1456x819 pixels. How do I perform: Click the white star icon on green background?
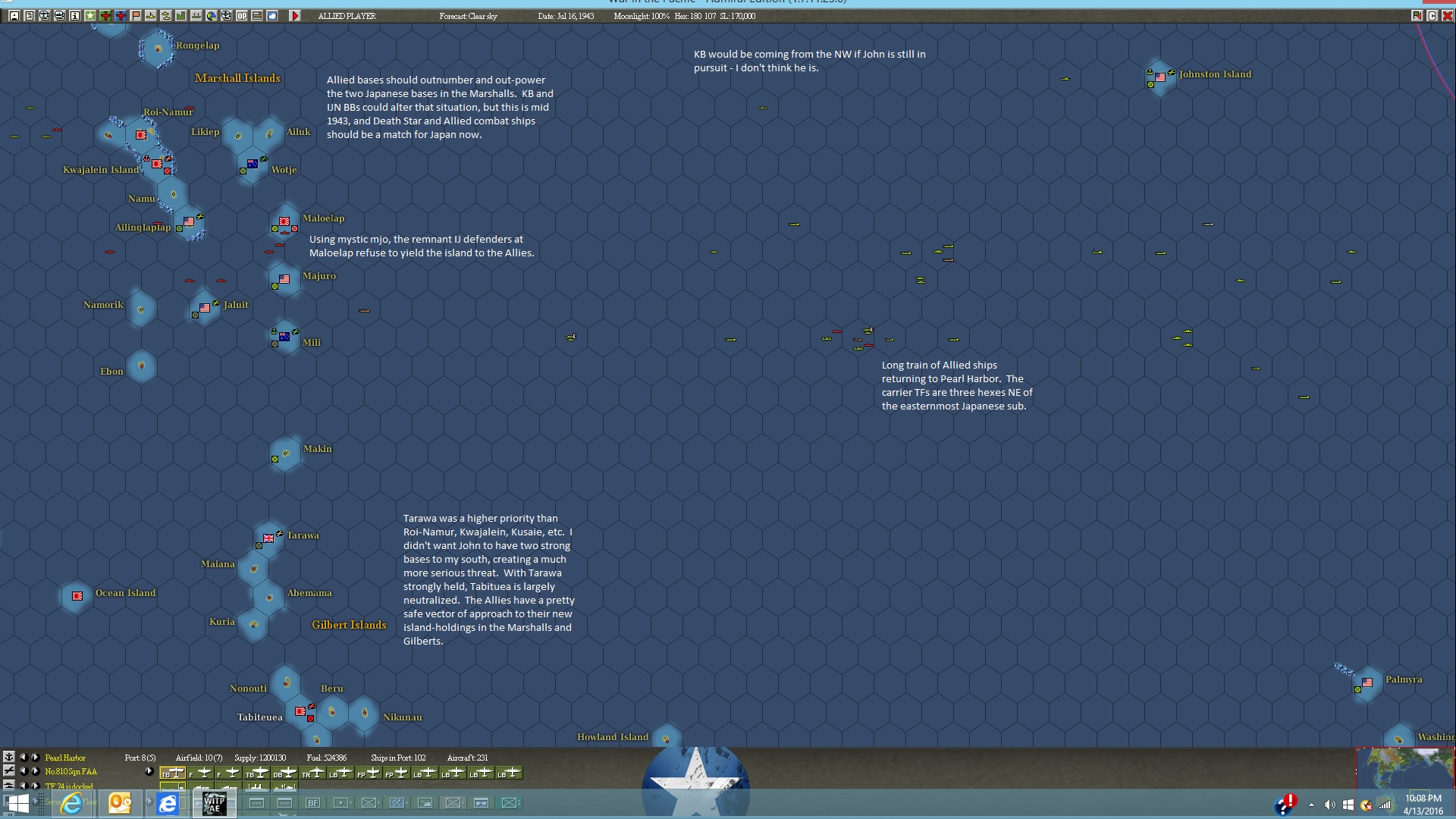coord(90,16)
